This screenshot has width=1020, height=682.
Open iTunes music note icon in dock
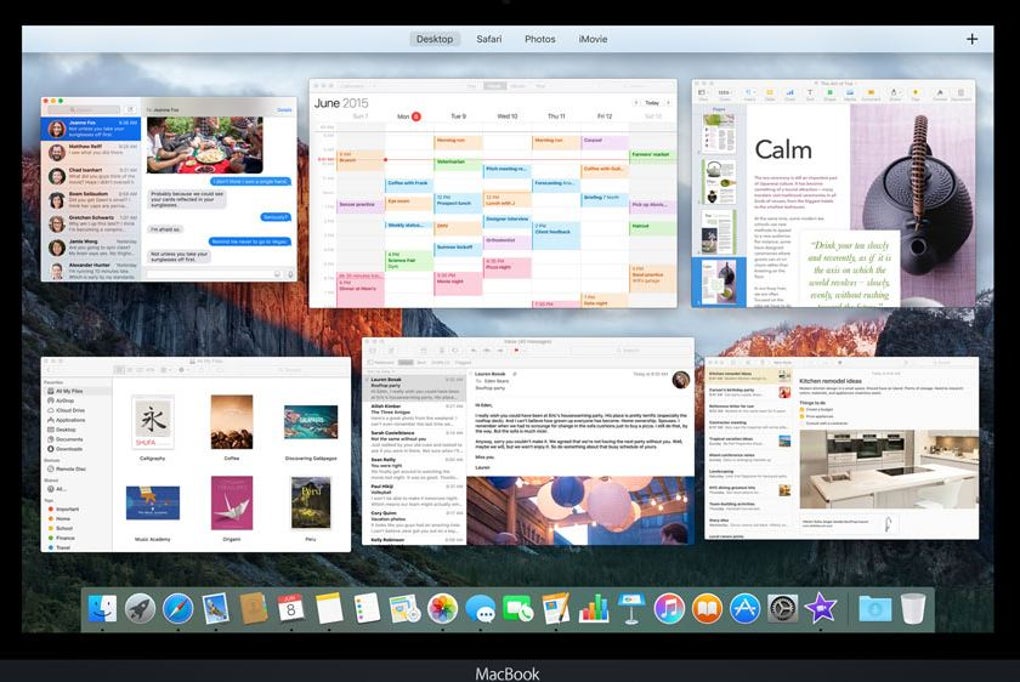[669, 609]
